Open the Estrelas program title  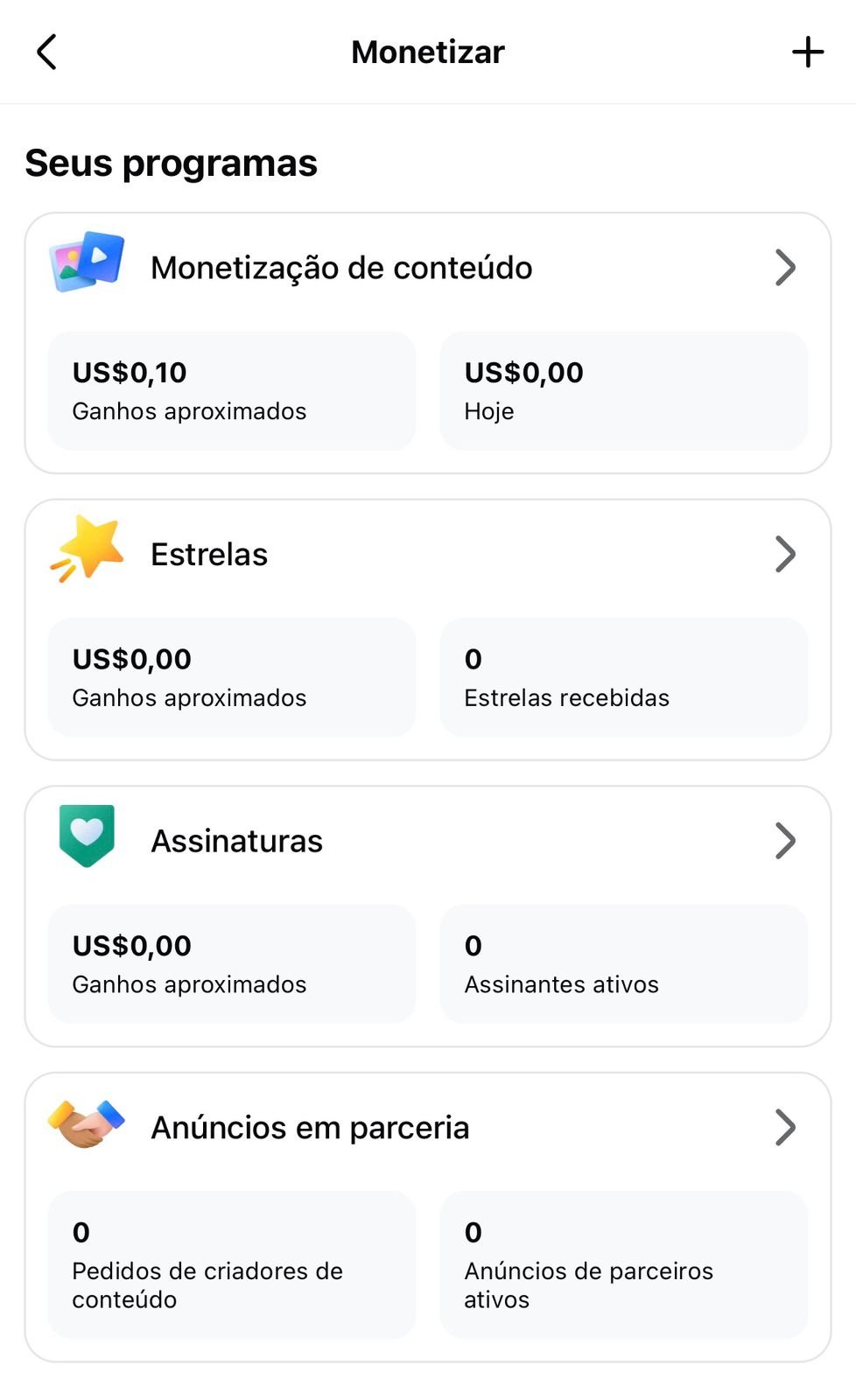209,555
